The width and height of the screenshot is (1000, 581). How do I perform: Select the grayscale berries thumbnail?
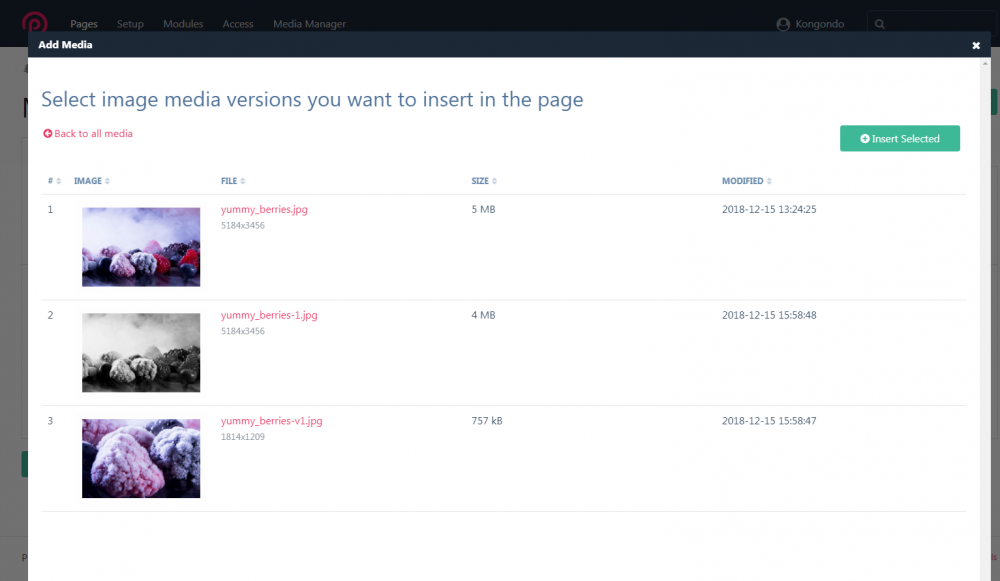coord(141,352)
